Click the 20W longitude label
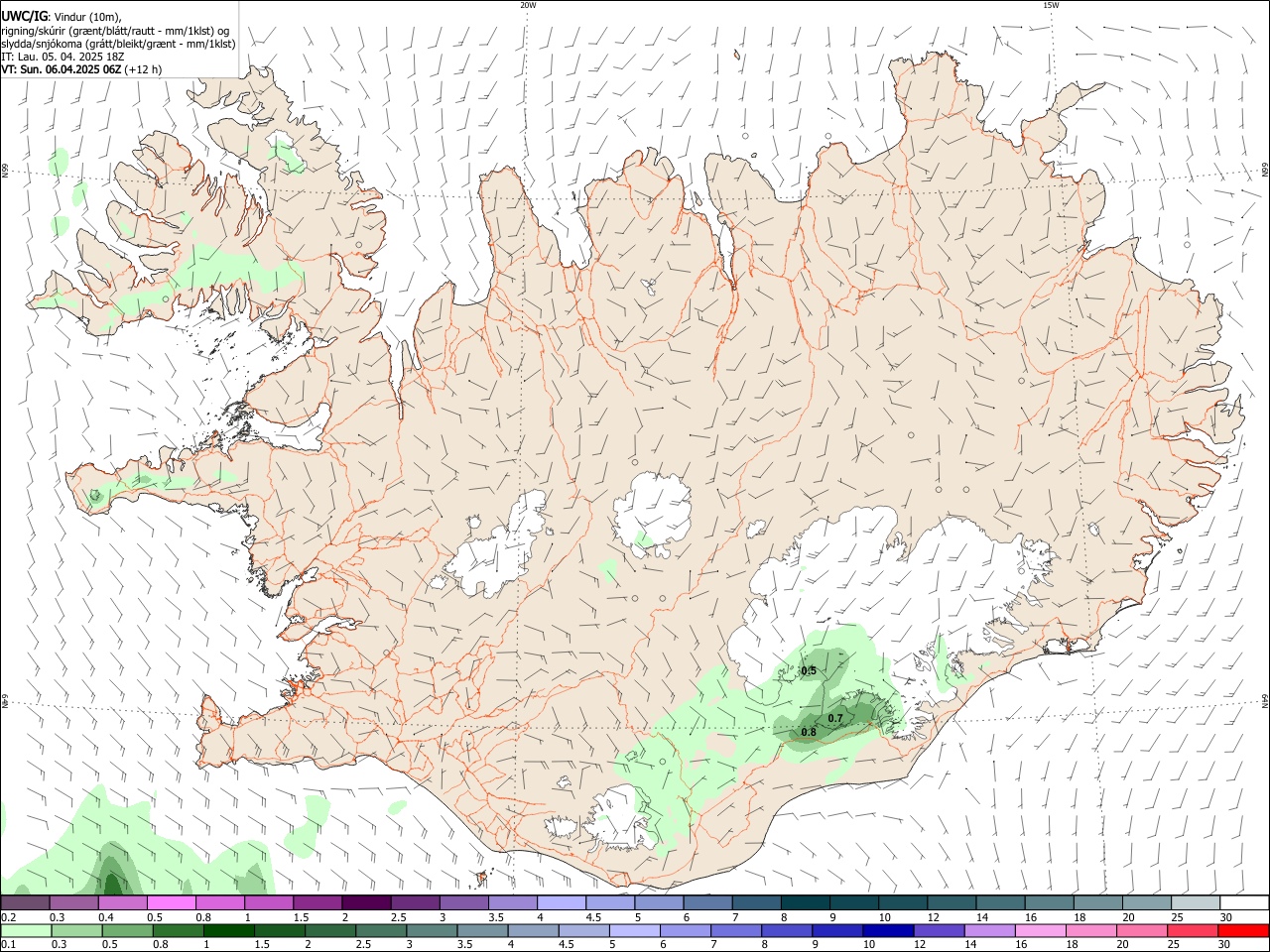Screen dimensions: 1270x952 click(x=528, y=5)
